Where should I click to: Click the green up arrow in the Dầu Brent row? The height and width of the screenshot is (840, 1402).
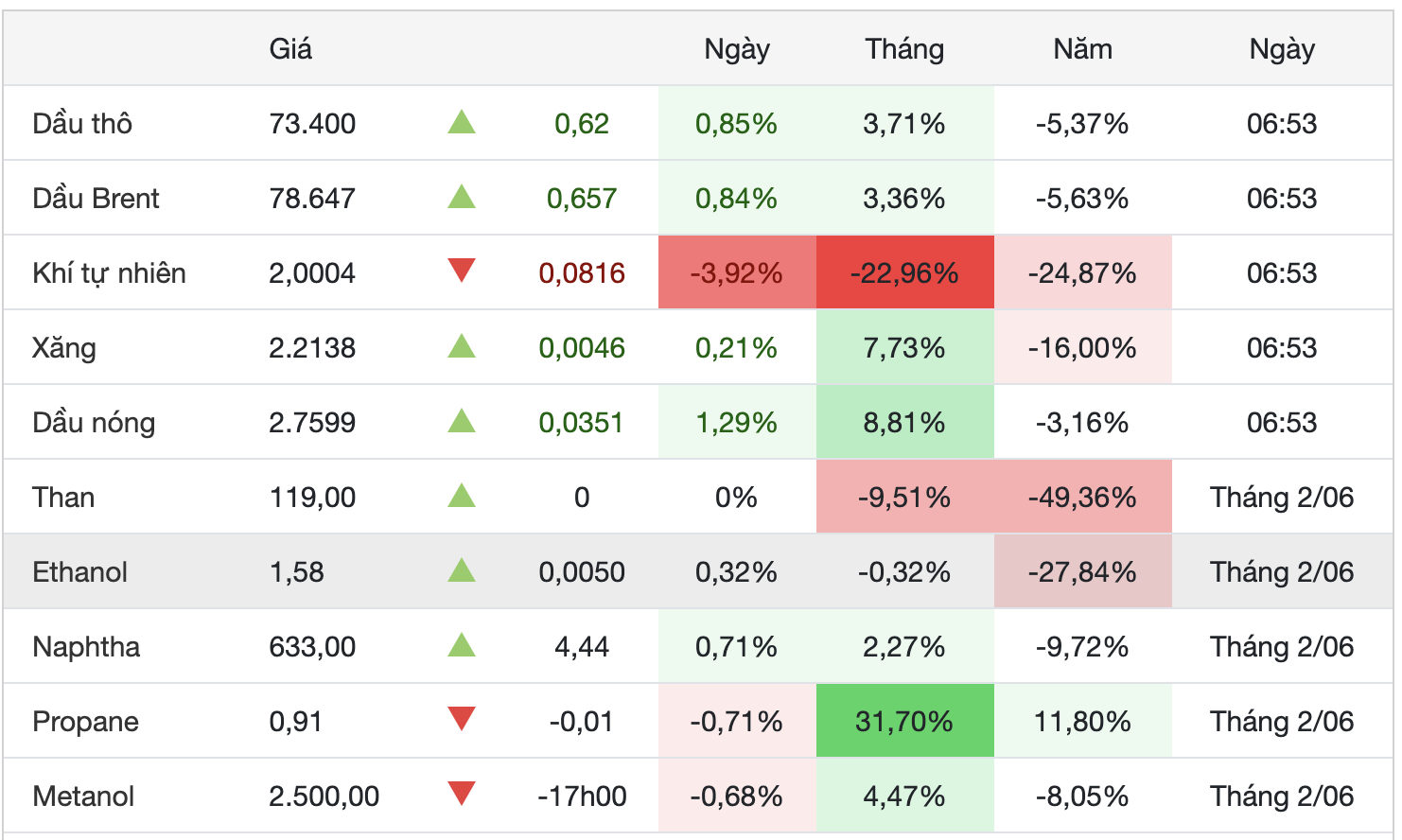coord(462,197)
